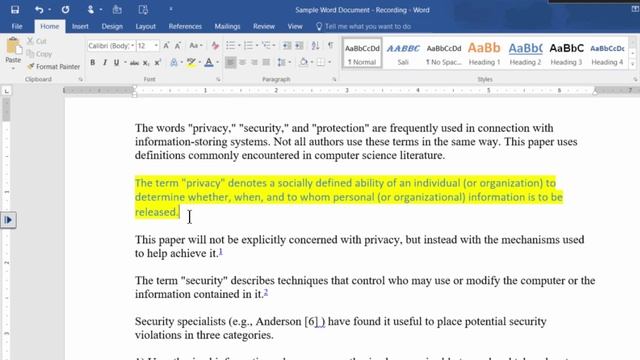Clear all formatting from the selection
640x360 pixels.
point(215,46)
